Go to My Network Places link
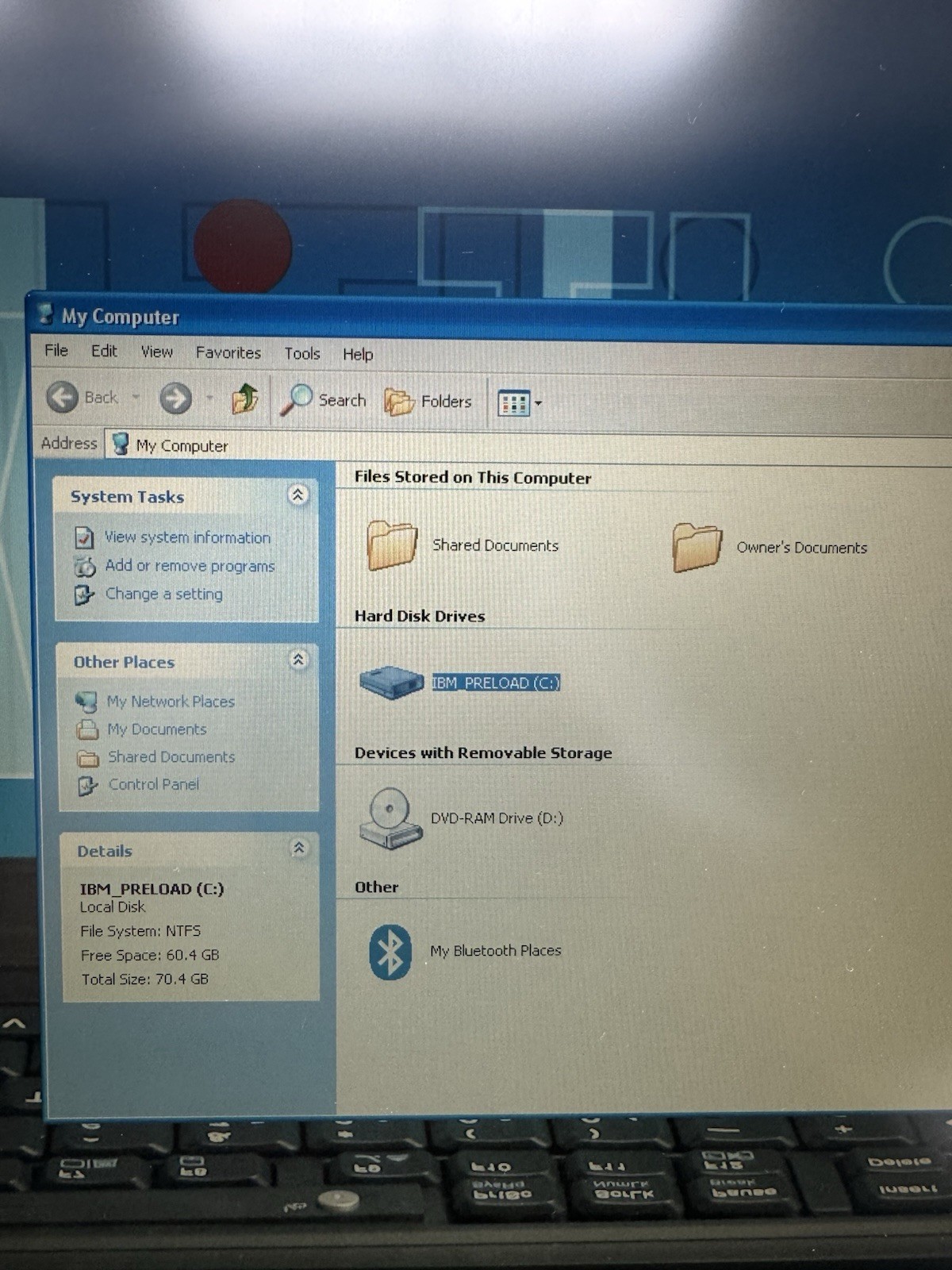 (x=171, y=702)
